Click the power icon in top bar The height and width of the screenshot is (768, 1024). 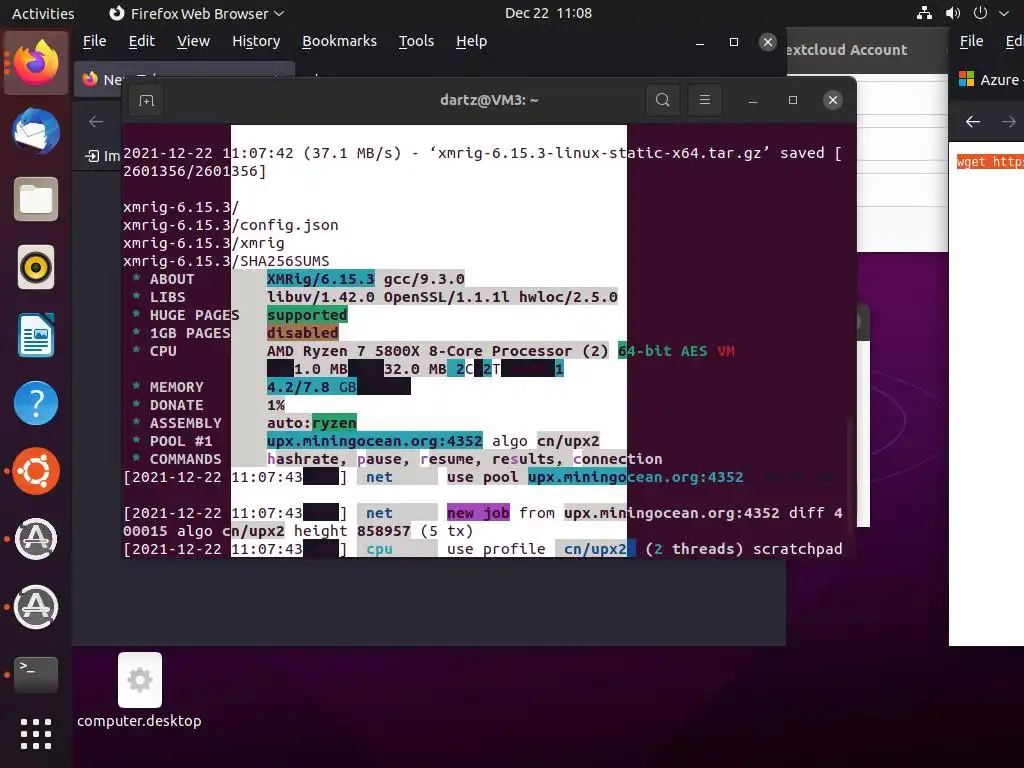pos(980,13)
